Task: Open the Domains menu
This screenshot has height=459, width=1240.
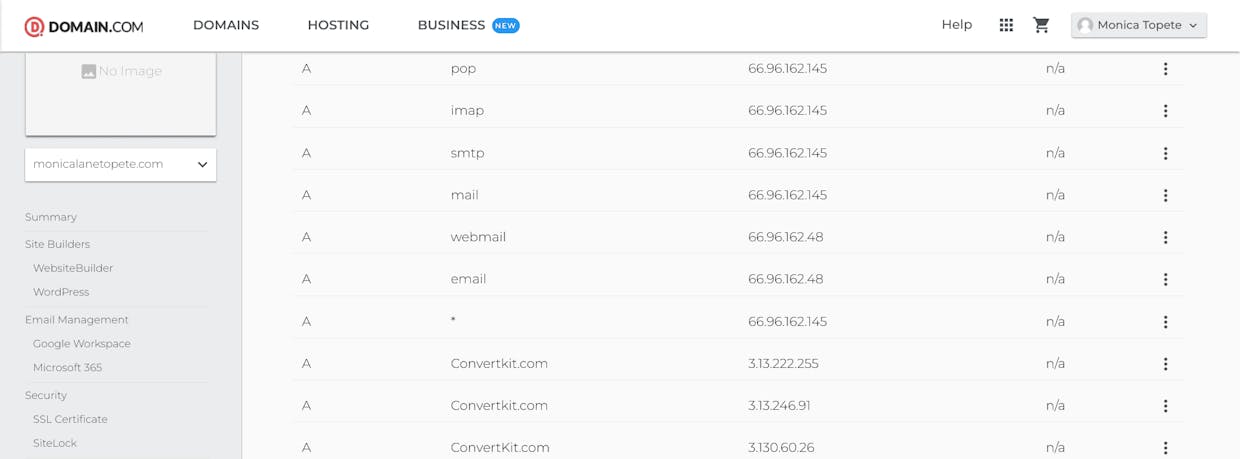Action: [226, 25]
